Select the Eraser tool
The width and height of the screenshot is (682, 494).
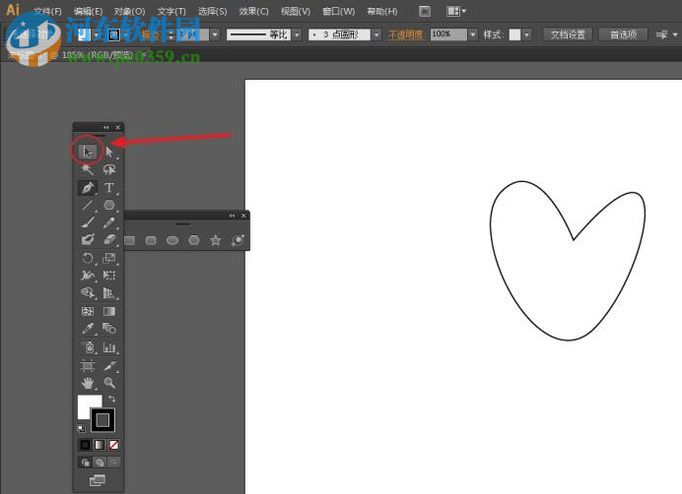point(110,240)
